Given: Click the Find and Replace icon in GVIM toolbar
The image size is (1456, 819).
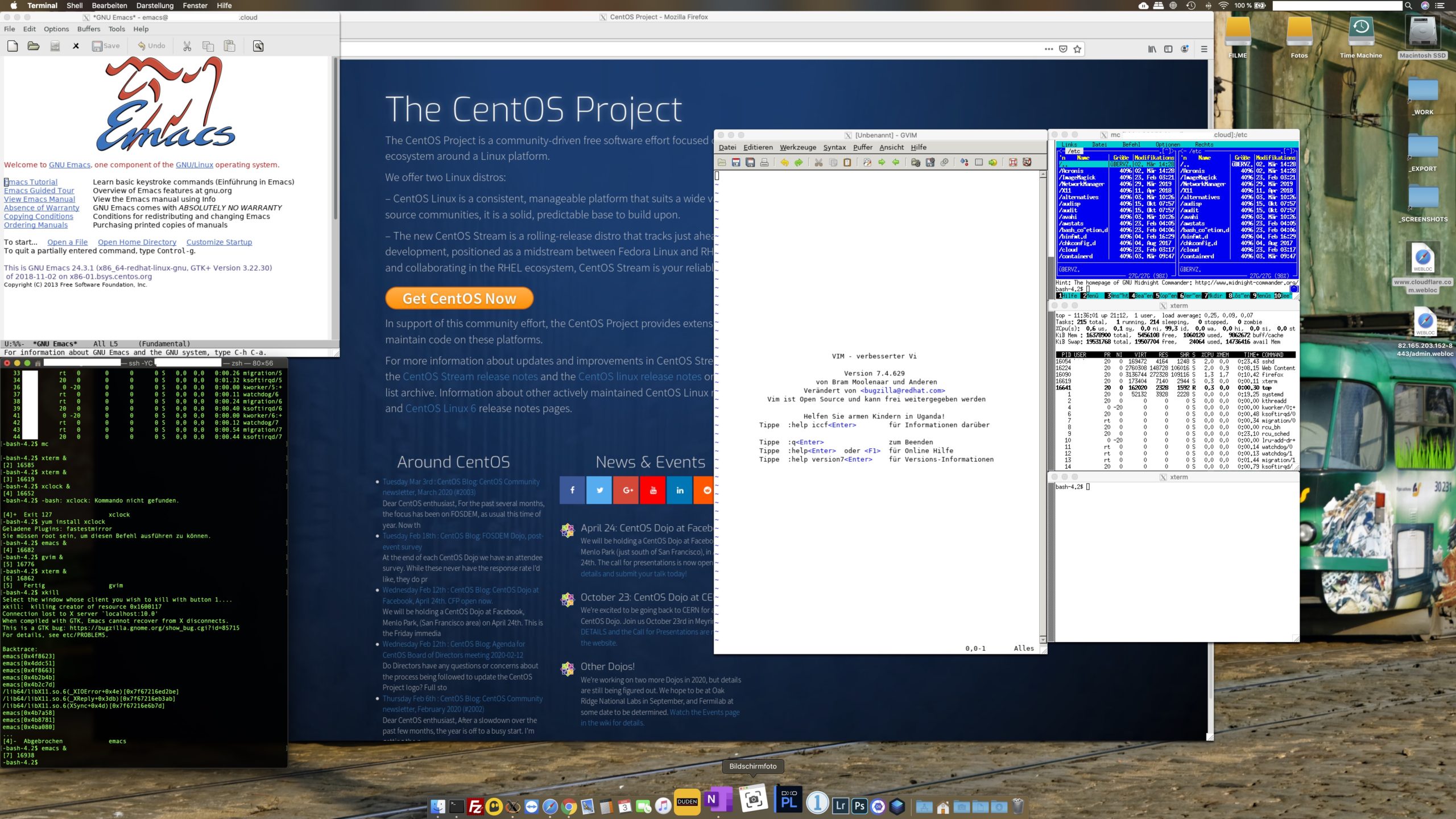Looking at the screenshot, I should [867, 163].
